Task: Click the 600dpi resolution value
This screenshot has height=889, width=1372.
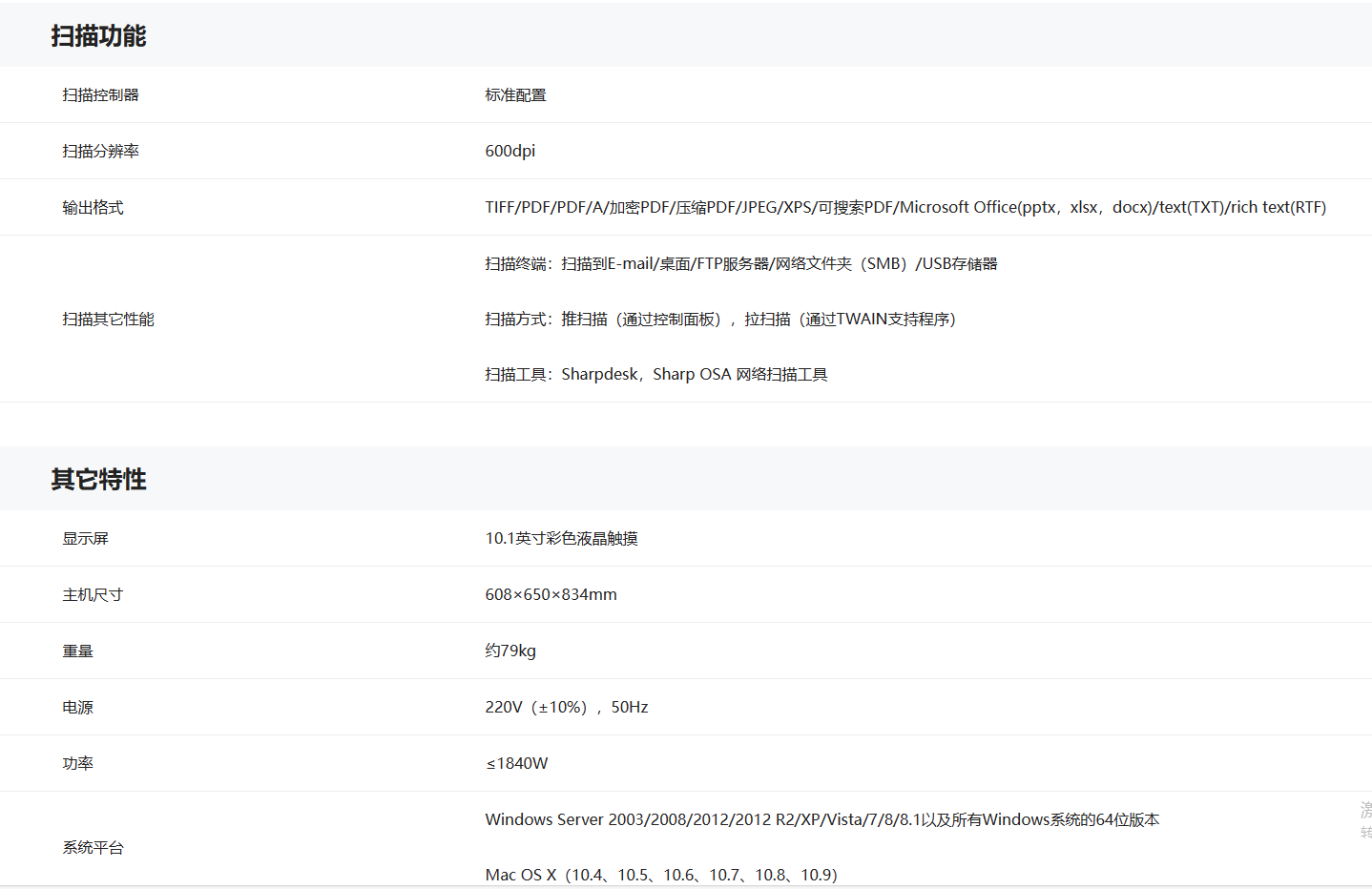Action: [x=509, y=152]
